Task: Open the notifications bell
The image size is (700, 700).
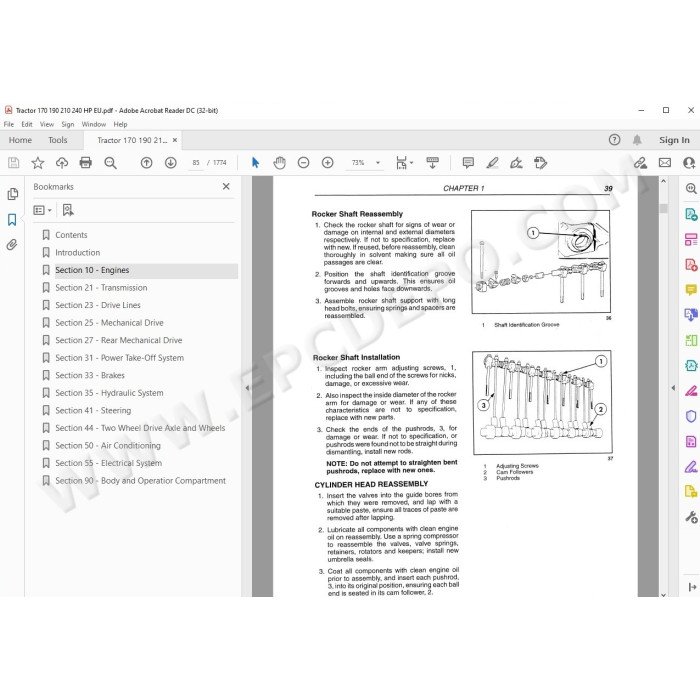Action: coord(637,140)
